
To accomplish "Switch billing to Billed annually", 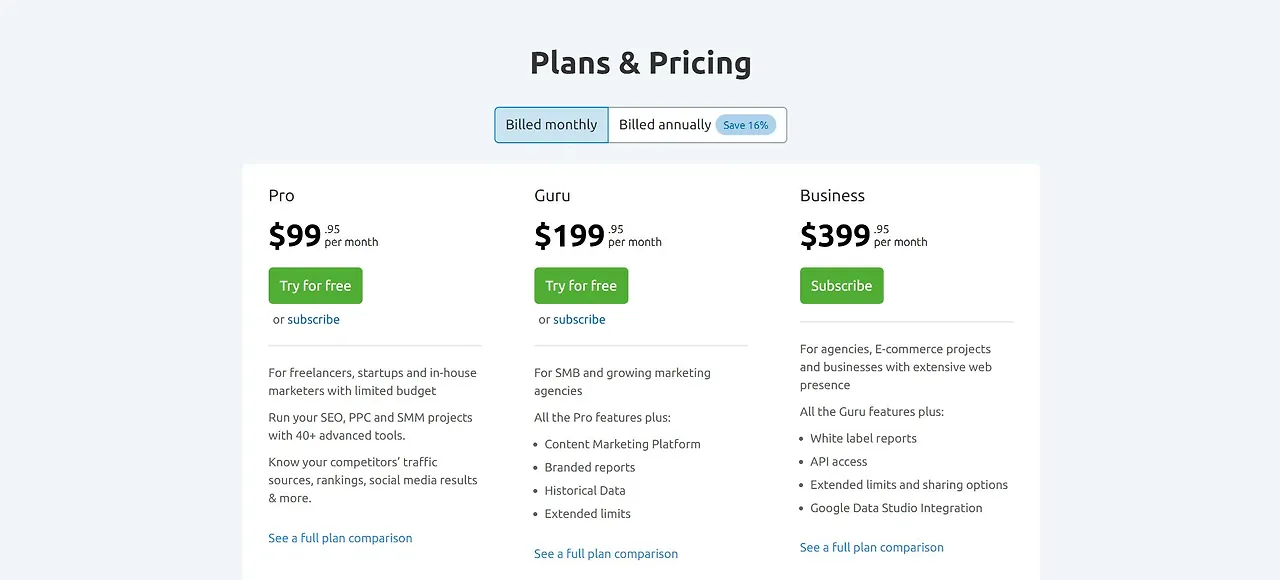I will click(664, 124).
